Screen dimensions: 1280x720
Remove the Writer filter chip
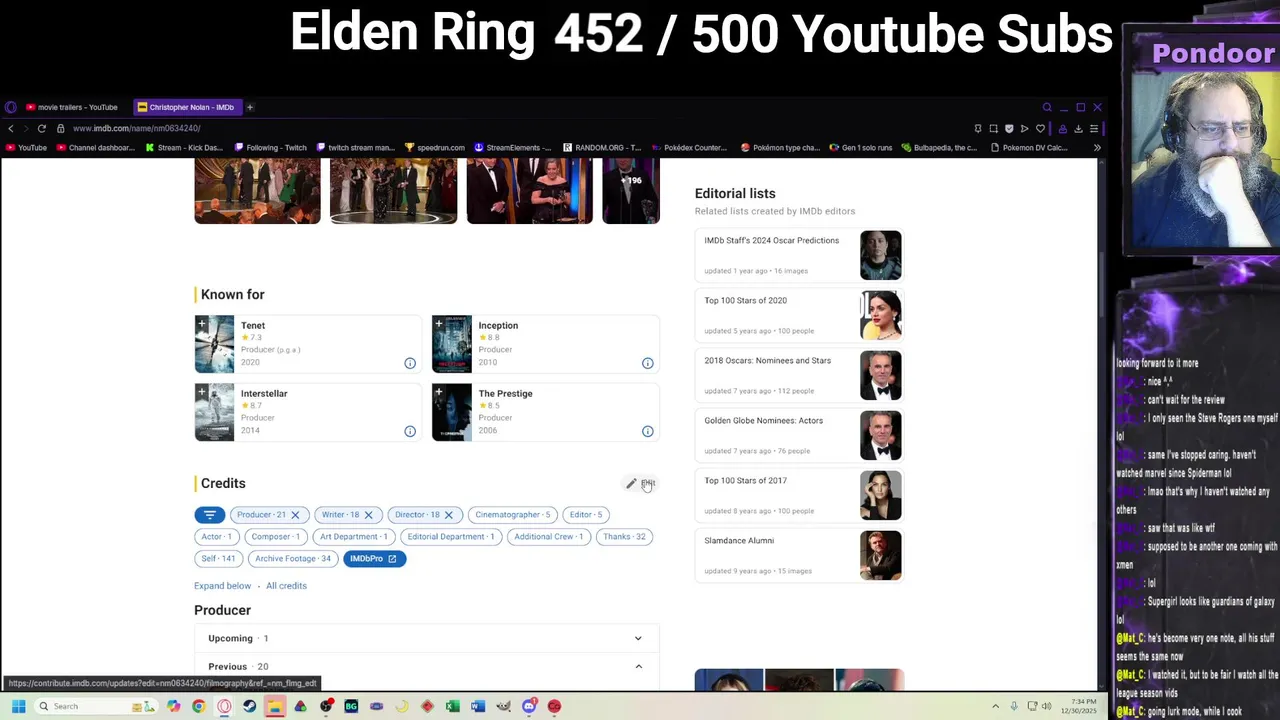[x=368, y=515]
